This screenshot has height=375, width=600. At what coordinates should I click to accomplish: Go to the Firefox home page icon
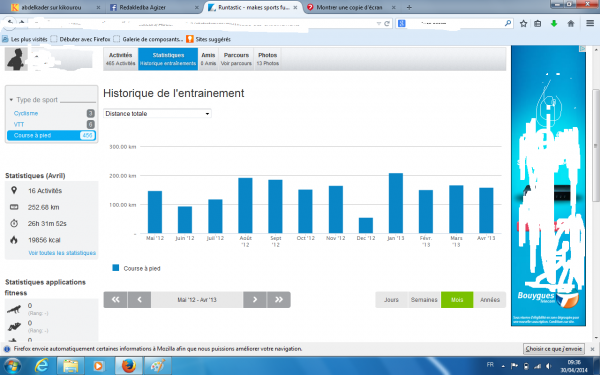point(571,24)
